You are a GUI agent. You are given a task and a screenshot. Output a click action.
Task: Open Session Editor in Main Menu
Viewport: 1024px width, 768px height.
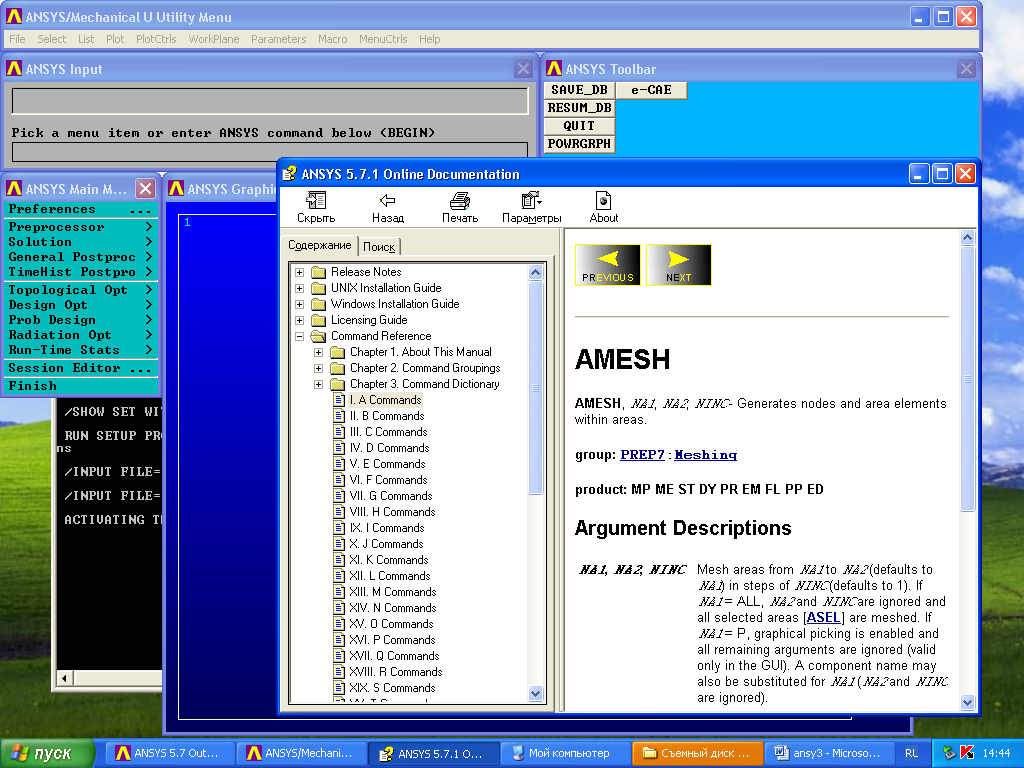pos(81,368)
